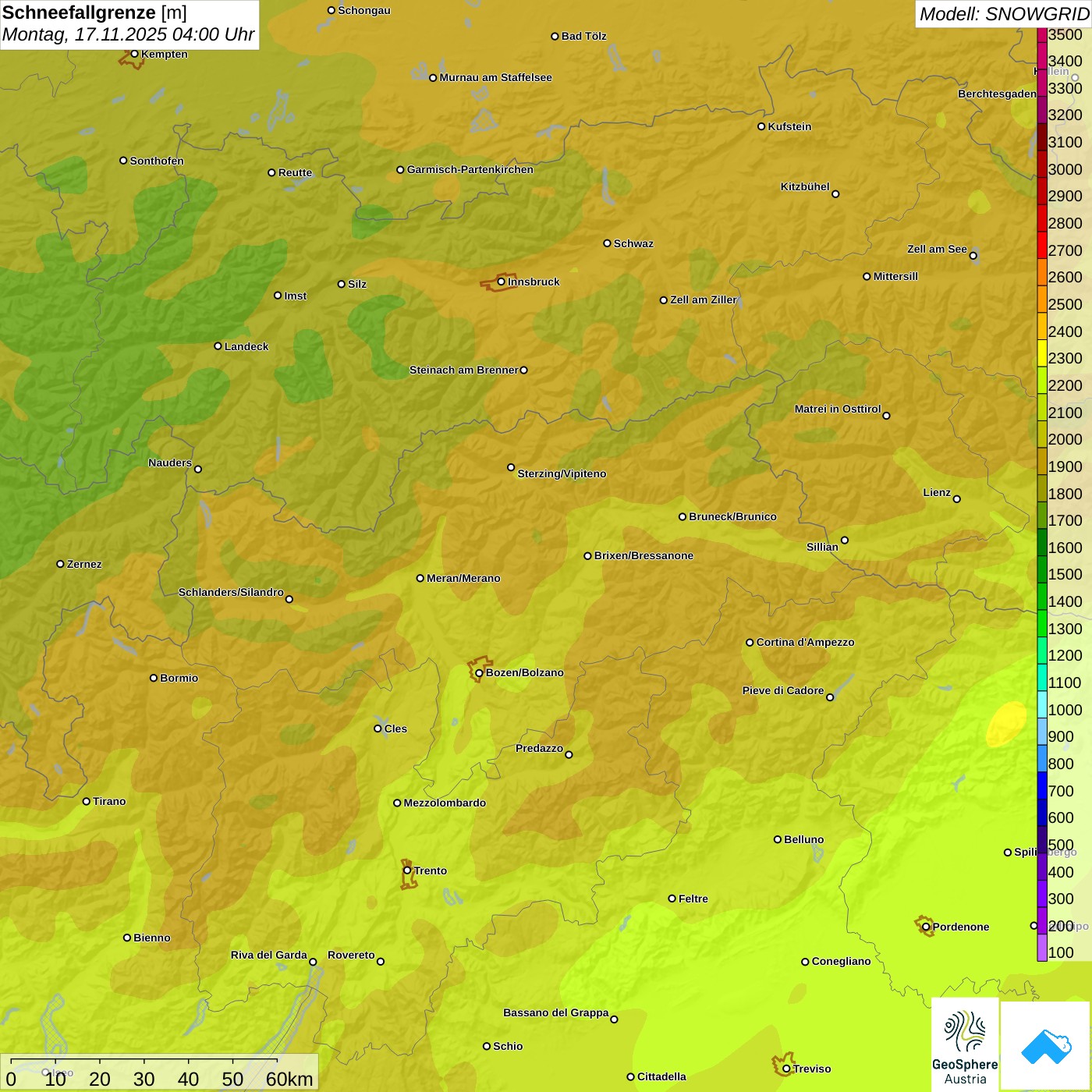Select the Cles map label
Image resolution: width=1092 pixels, height=1092 pixels.
click(395, 729)
